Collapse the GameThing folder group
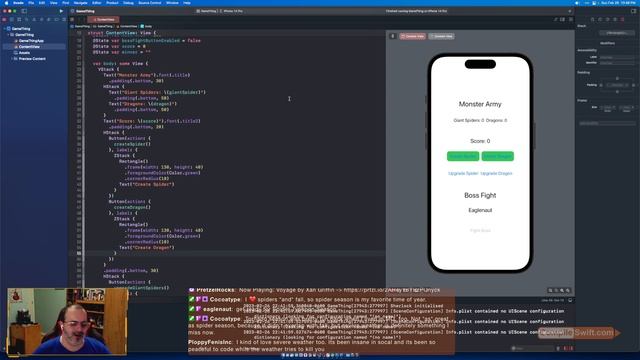This screenshot has height=360, width=640. tap(8, 35)
